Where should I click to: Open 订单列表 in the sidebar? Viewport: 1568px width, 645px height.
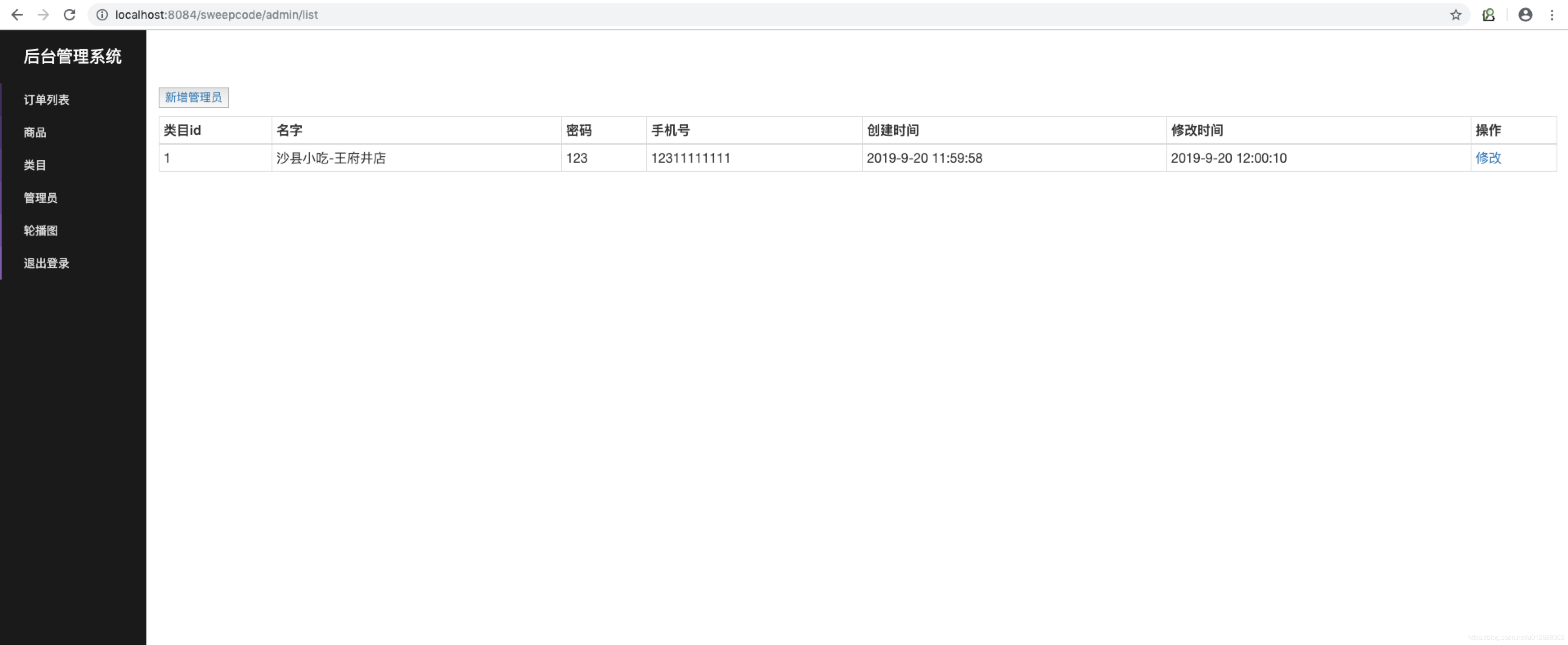[46, 100]
